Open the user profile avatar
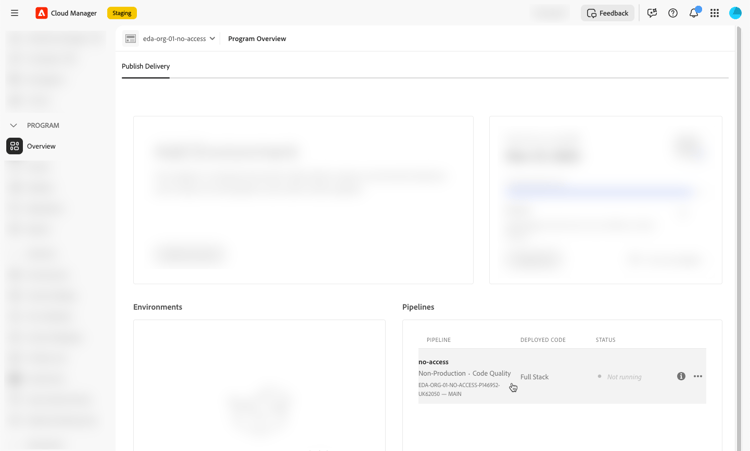Screen dimensions: 750x451 [735, 13]
